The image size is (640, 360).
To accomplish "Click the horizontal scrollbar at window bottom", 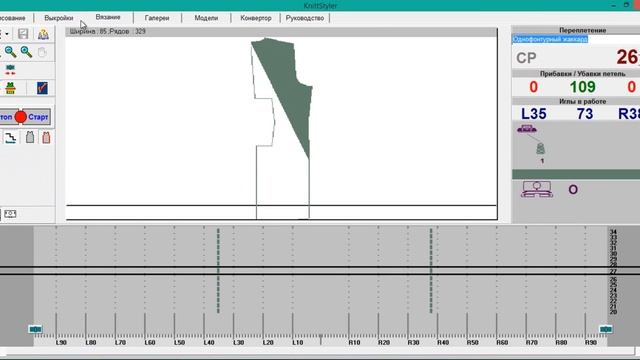I will pyautogui.click(x=320, y=351).
